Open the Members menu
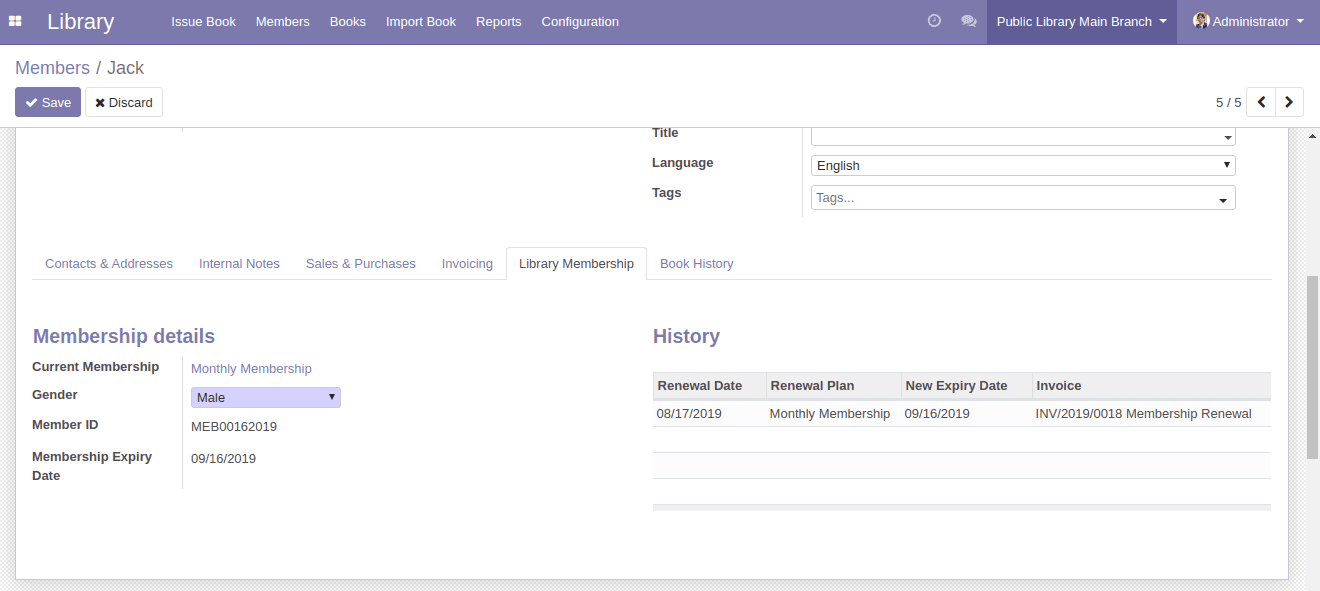Screen dimensions: 1320x591 [x=282, y=21]
